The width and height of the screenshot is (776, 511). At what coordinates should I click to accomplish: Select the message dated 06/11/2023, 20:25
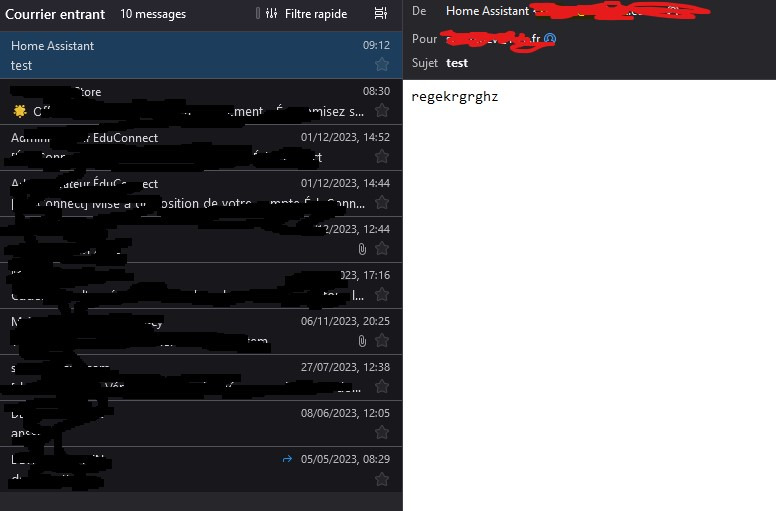[201, 331]
